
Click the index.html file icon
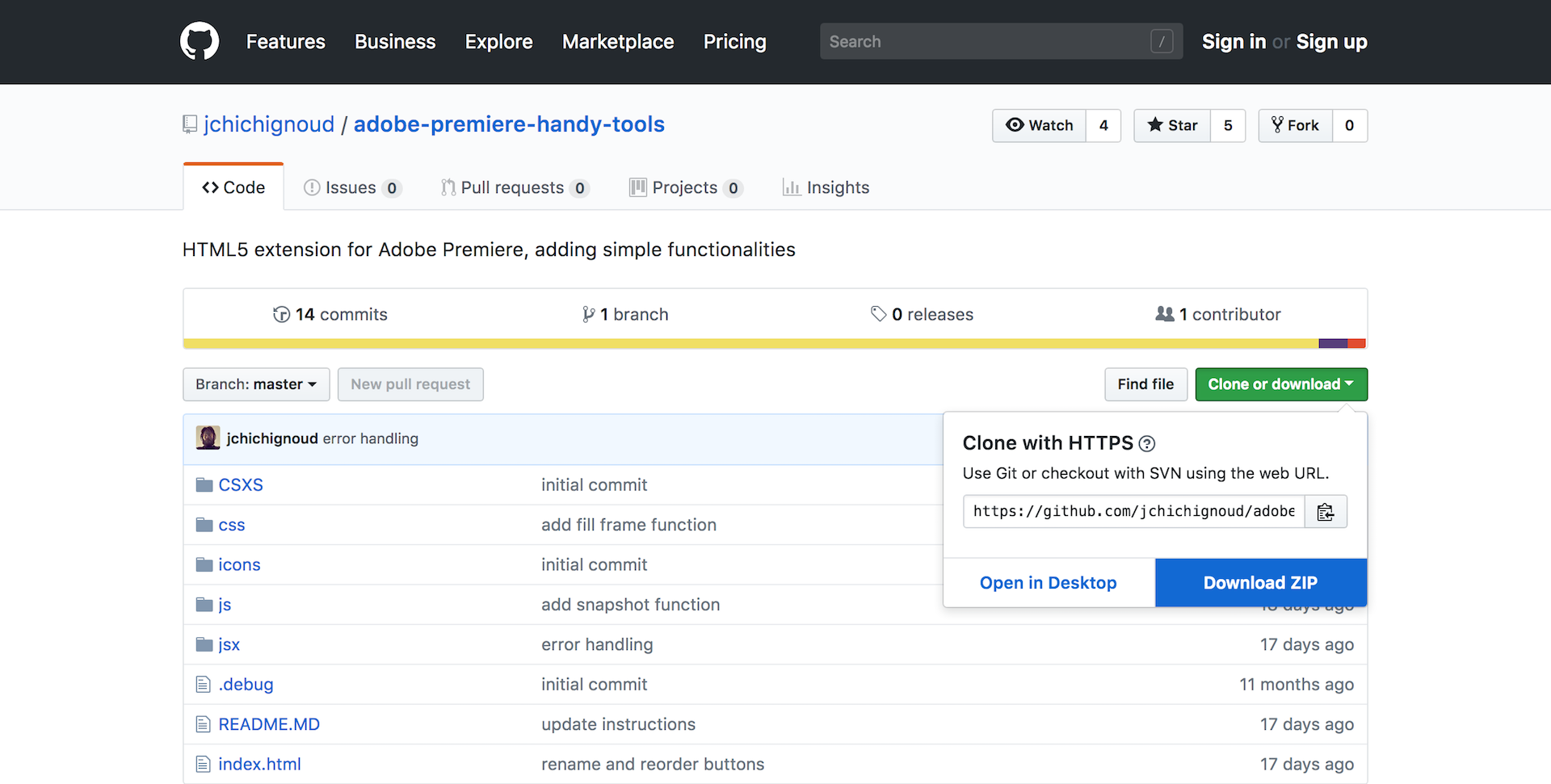point(204,764)
